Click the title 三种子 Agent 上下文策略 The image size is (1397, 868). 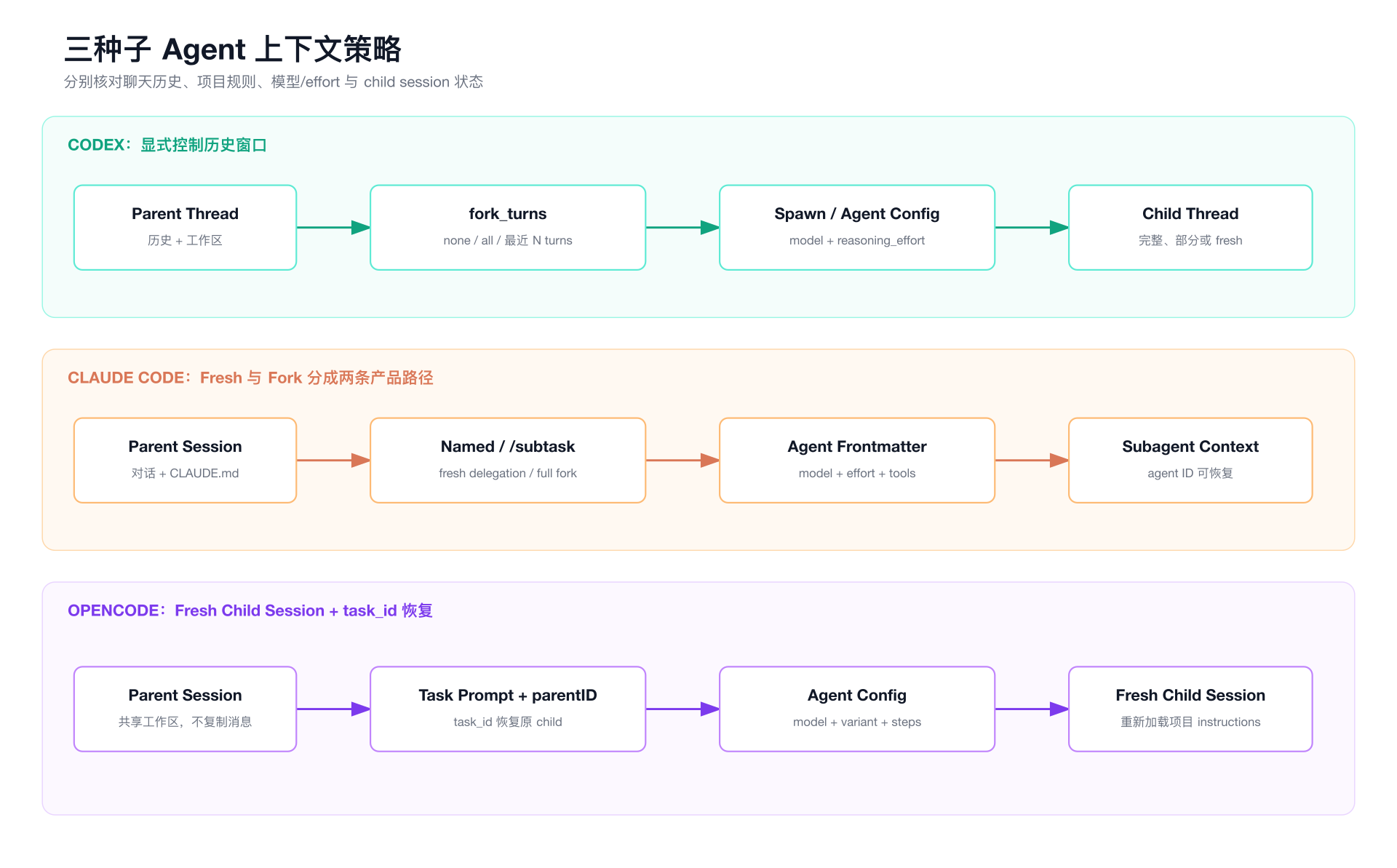[x=233, y=49]
